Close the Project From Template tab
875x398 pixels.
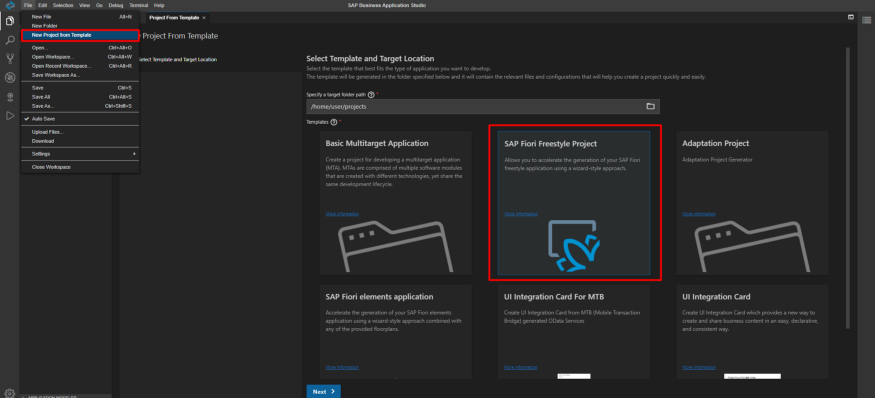(204, 18)
